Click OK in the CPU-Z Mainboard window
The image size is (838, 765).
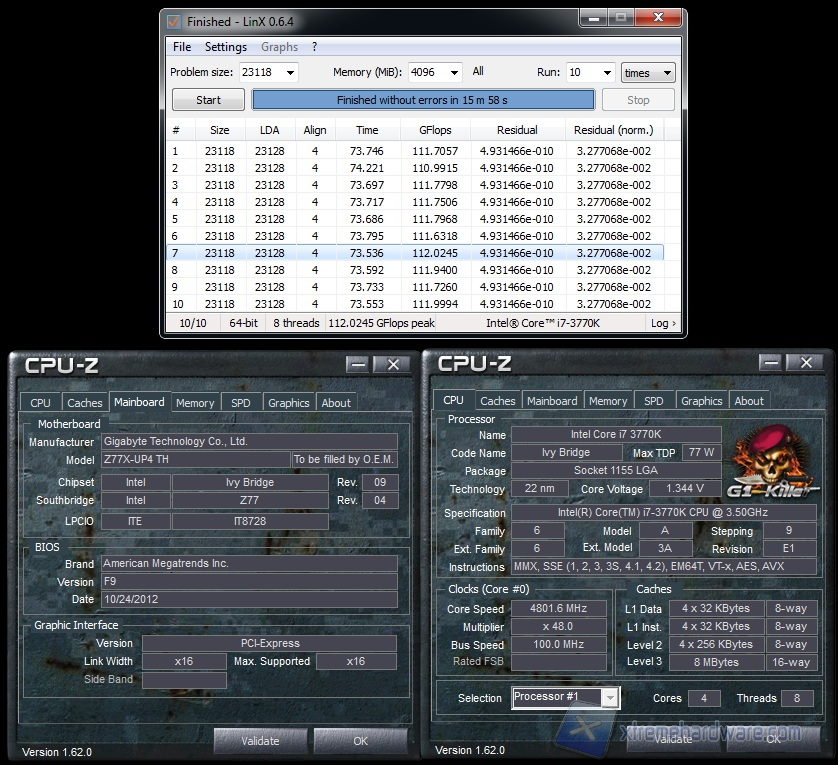pyautogui.click(x=360, y=741)
